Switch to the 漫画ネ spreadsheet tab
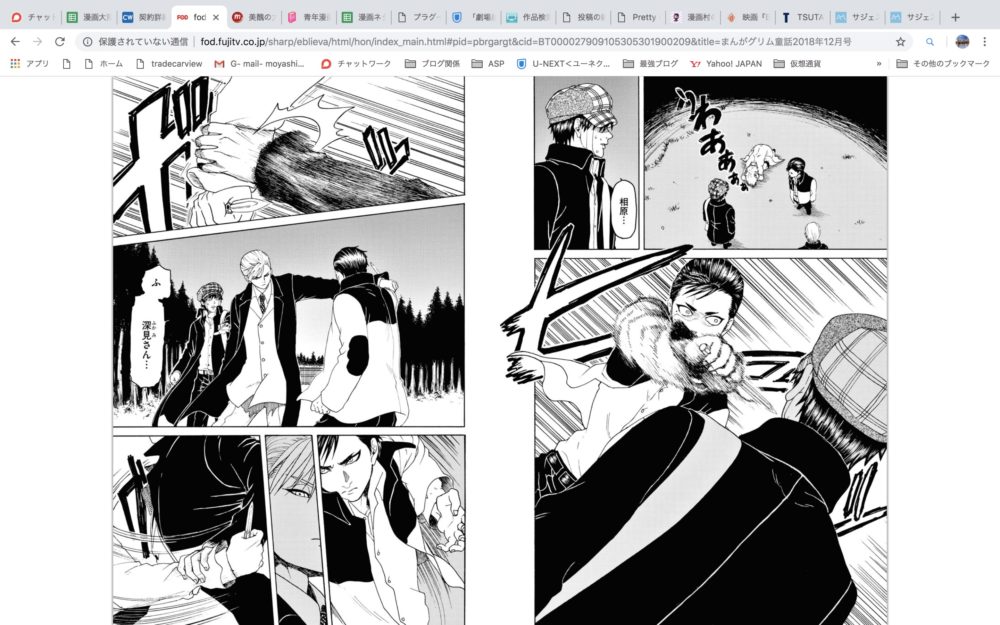1000x625 pixels. [364, 17]
